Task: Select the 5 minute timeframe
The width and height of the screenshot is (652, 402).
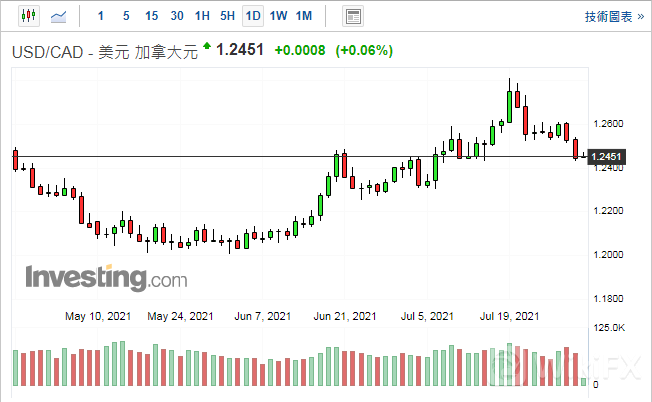Action: click(x=125, y=16)
